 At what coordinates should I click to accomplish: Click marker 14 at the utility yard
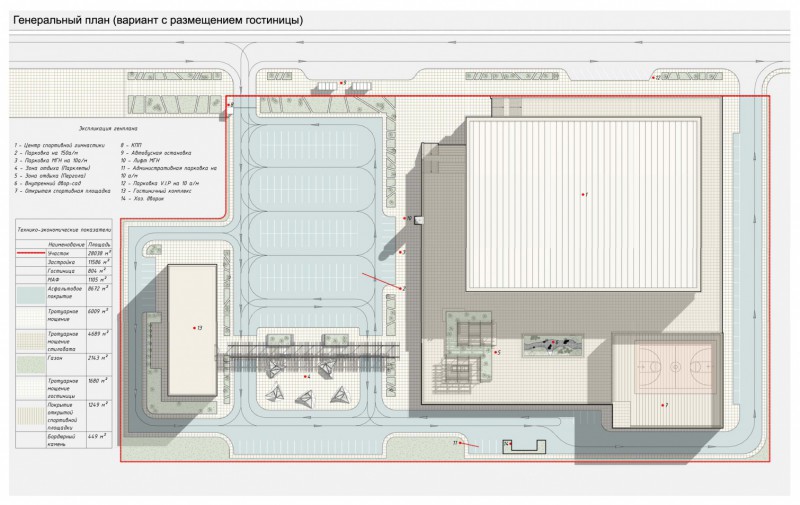point(507,443)
